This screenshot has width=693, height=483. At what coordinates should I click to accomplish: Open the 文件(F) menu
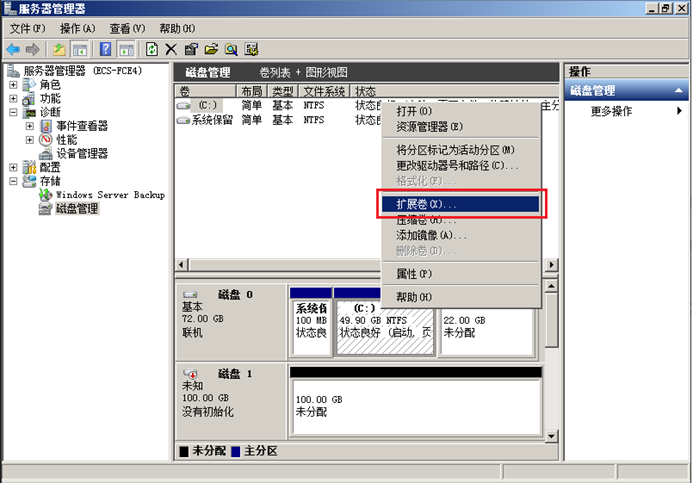pos(27,29)
